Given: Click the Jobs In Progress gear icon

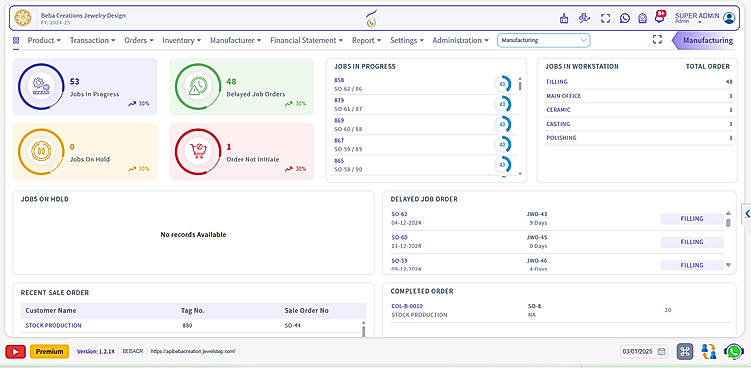Looking at the screenshot, I should point(41,86).
